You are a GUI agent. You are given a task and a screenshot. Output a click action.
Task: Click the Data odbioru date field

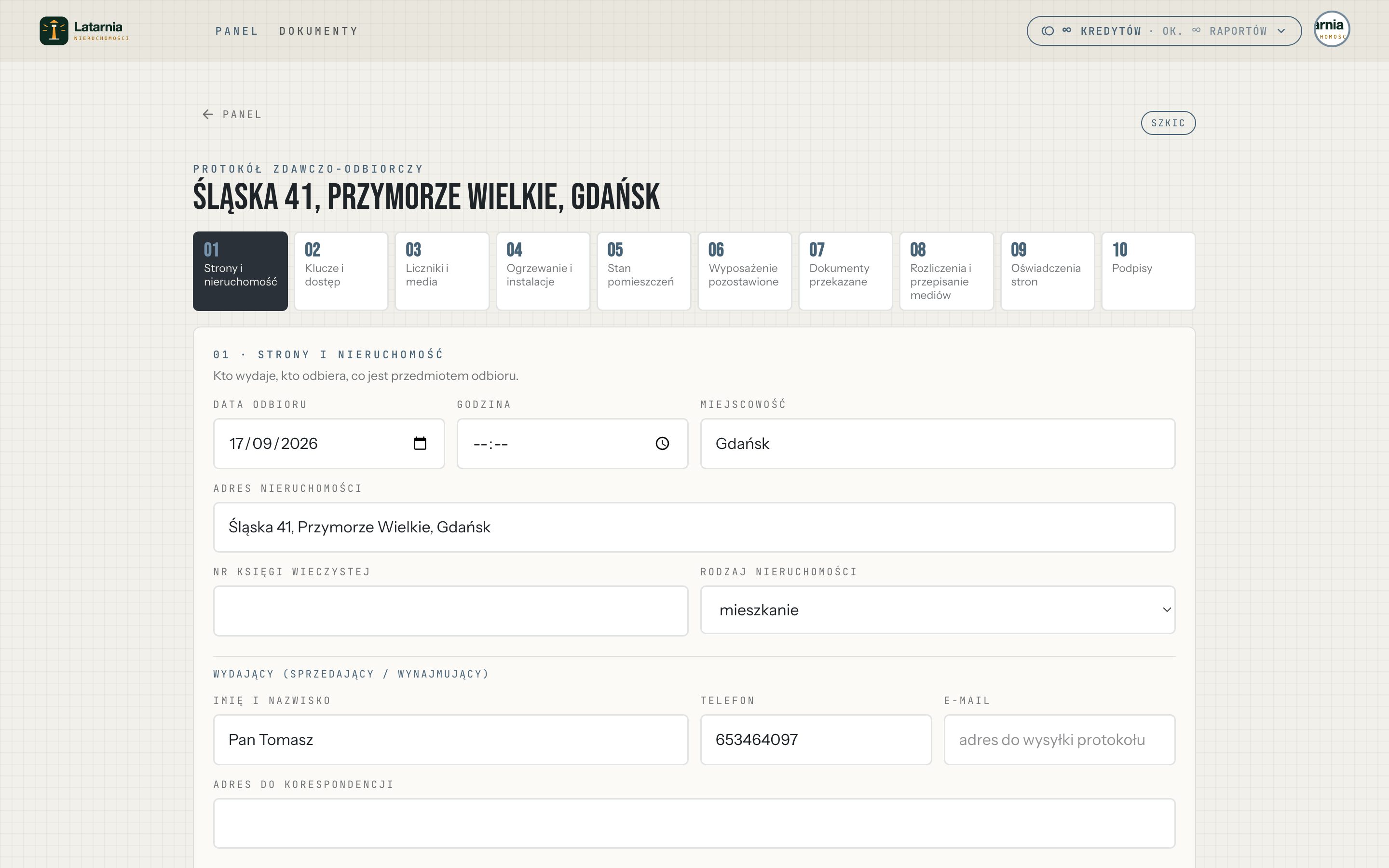coord(329,443)
